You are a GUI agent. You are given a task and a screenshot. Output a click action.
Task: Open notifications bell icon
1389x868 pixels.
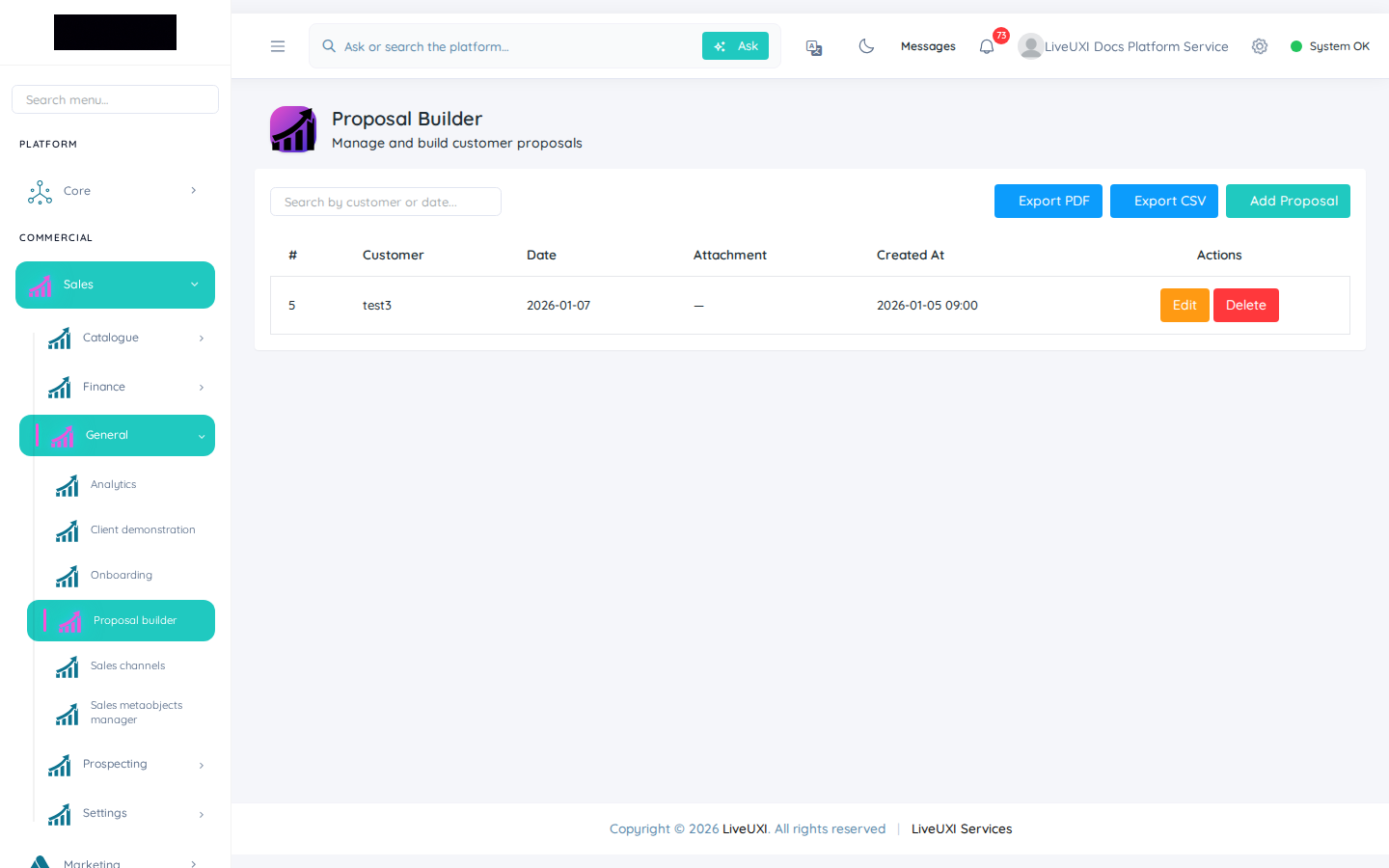click(987, 46)
